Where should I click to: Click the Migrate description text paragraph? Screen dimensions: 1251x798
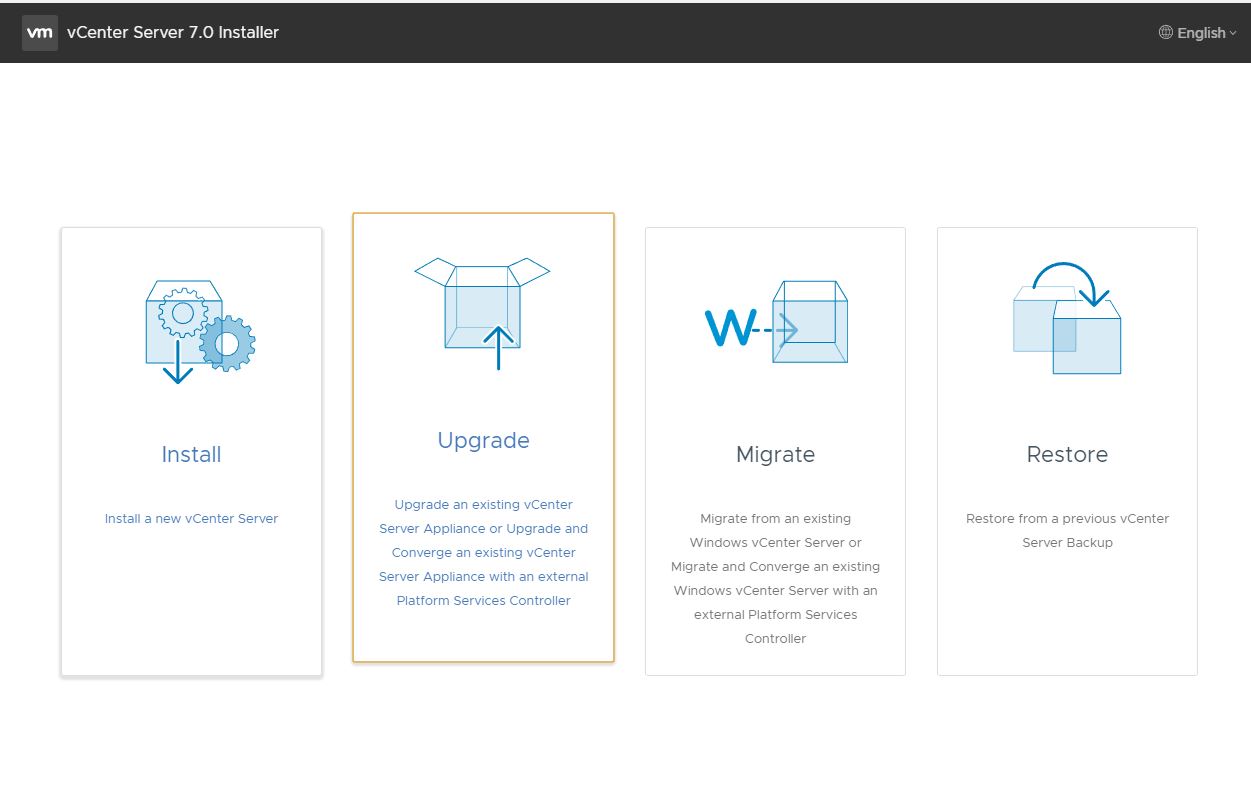[x=776, y=578]
